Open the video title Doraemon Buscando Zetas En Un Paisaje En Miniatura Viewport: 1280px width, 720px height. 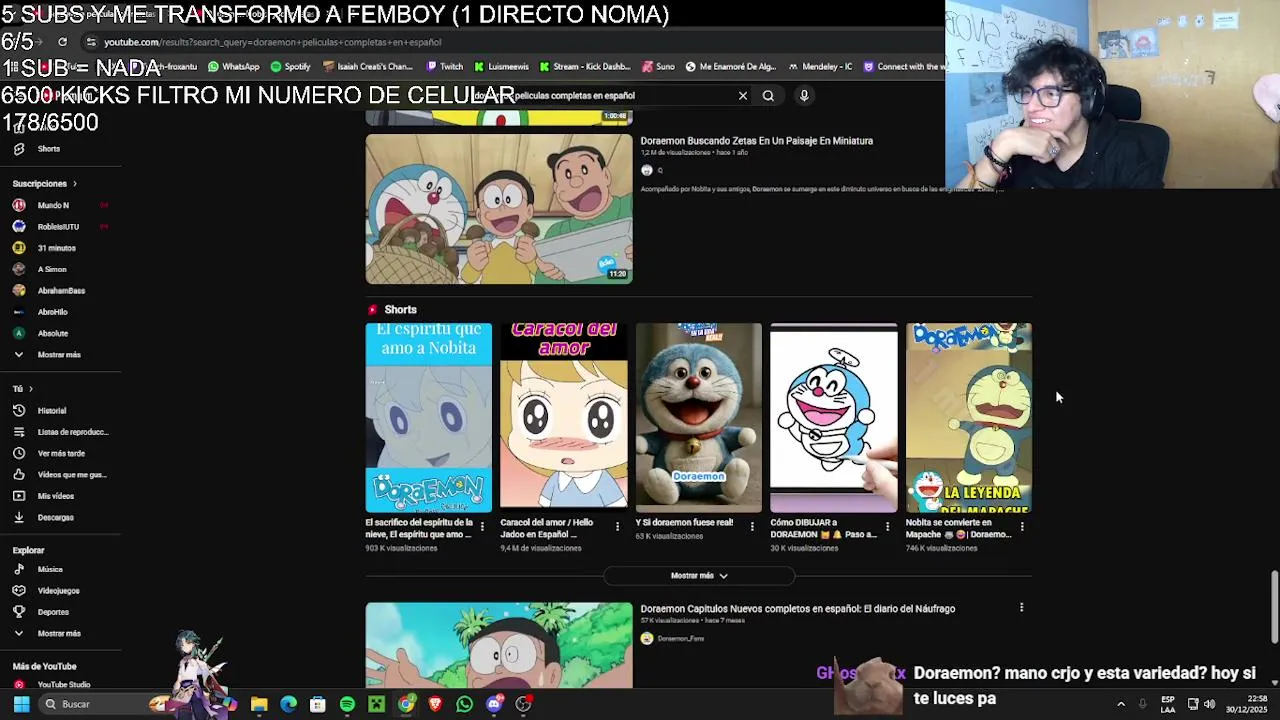756,141
